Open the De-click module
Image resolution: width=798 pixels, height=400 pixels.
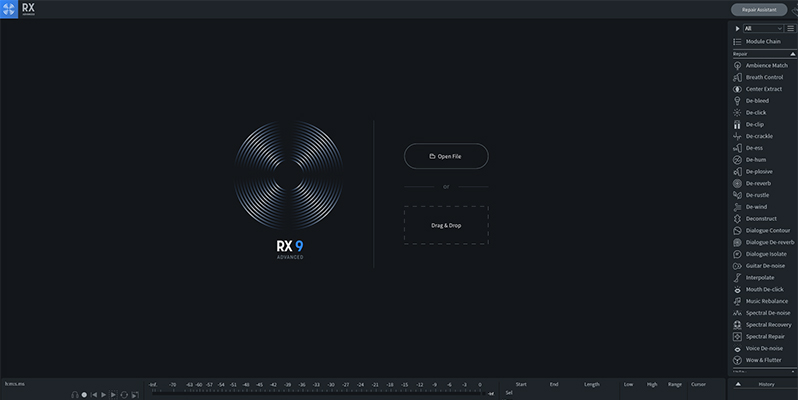pyautogui.click(x=750, y=112)
